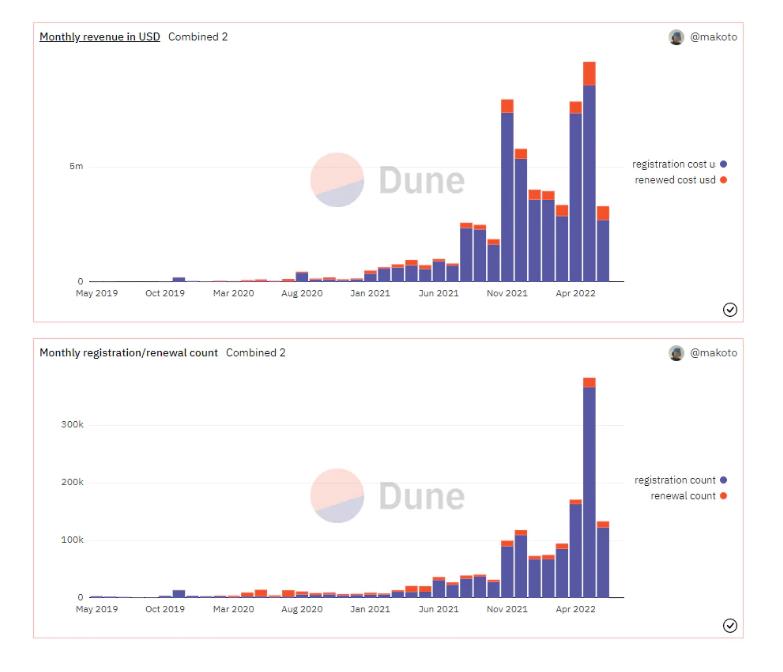Click the makoto avatar on the revenue chart
Image resolution: width=783 pixels, height=672 pixels.
(676, 37)
